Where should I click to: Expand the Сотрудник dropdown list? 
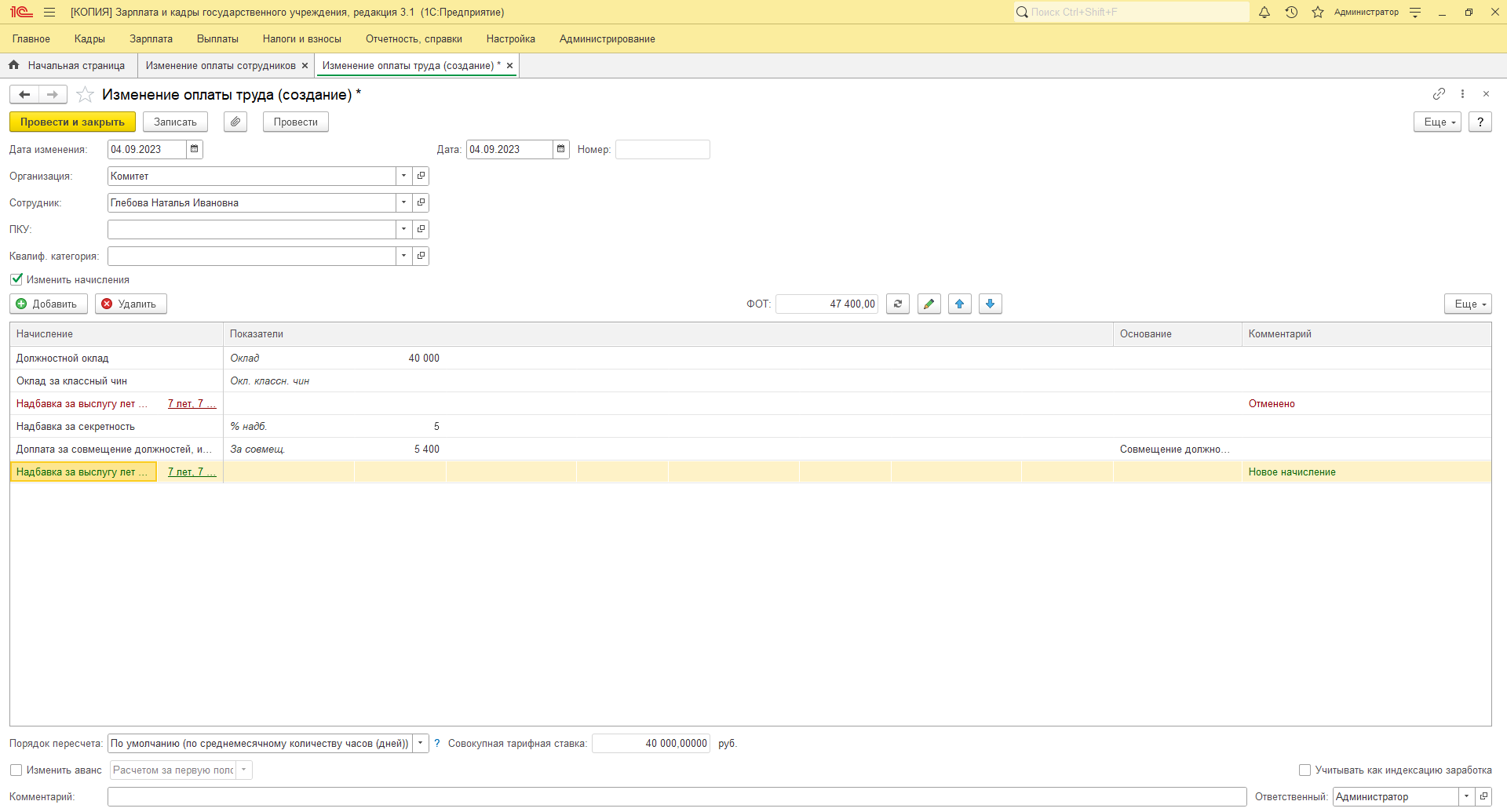(404, 203)
